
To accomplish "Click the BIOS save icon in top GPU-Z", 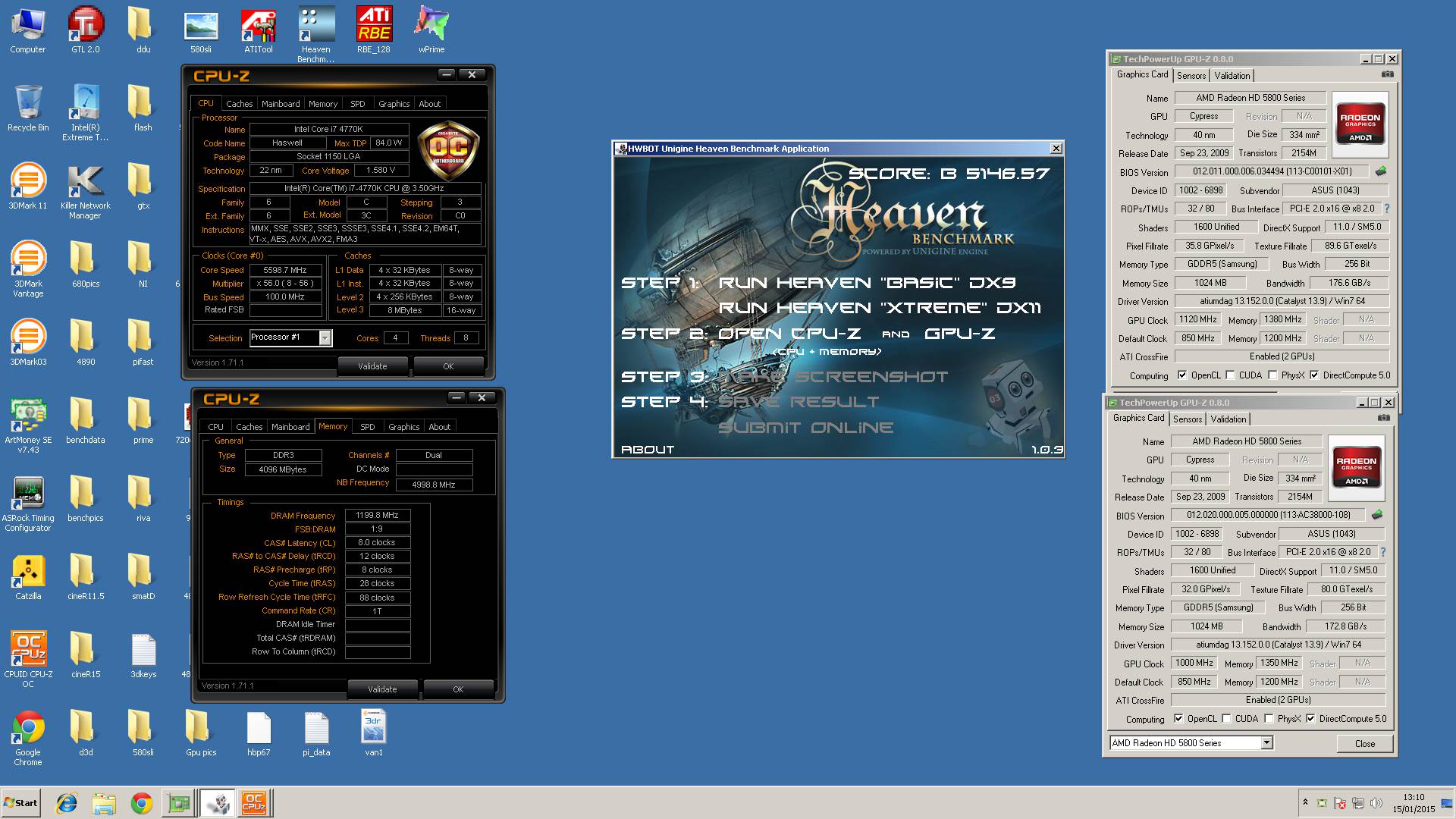I will click(x=1381, y=171).
